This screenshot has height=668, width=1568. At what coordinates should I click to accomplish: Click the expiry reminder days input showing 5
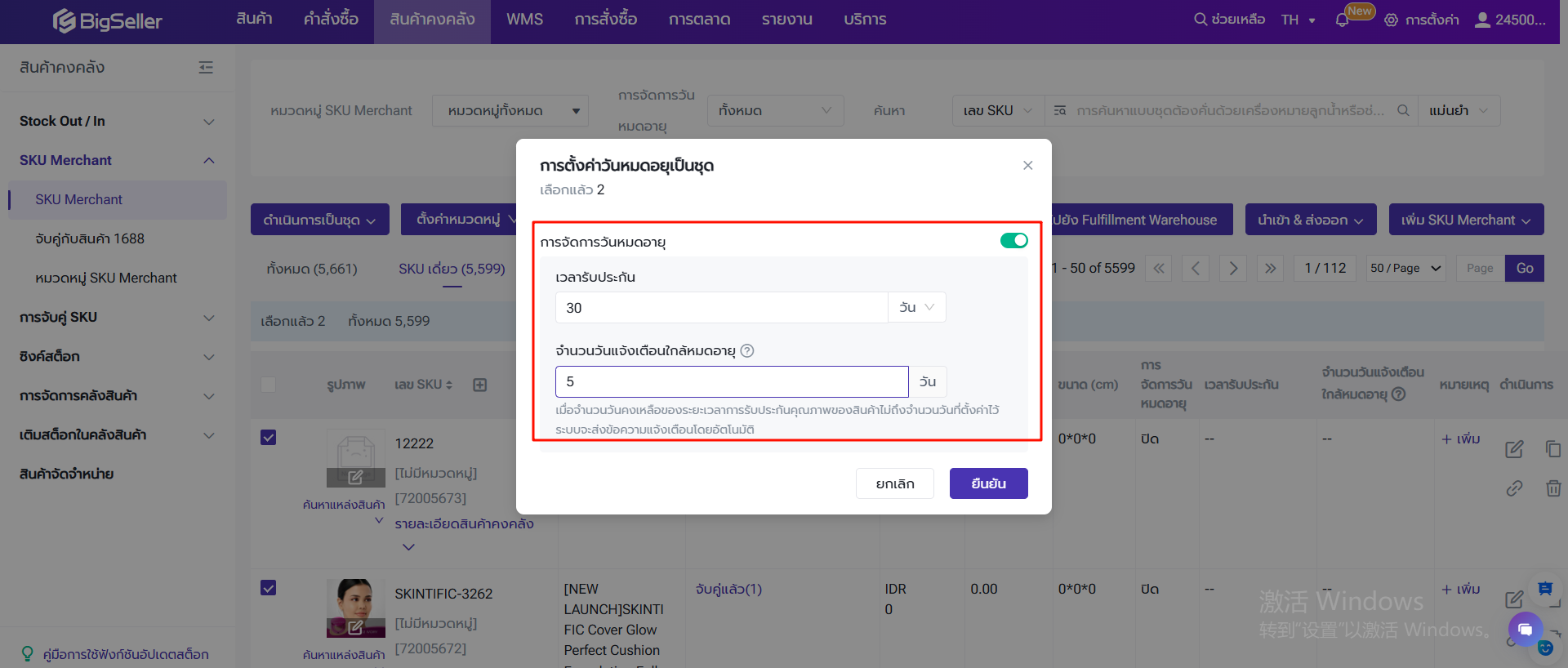click(x=732, y=381)
